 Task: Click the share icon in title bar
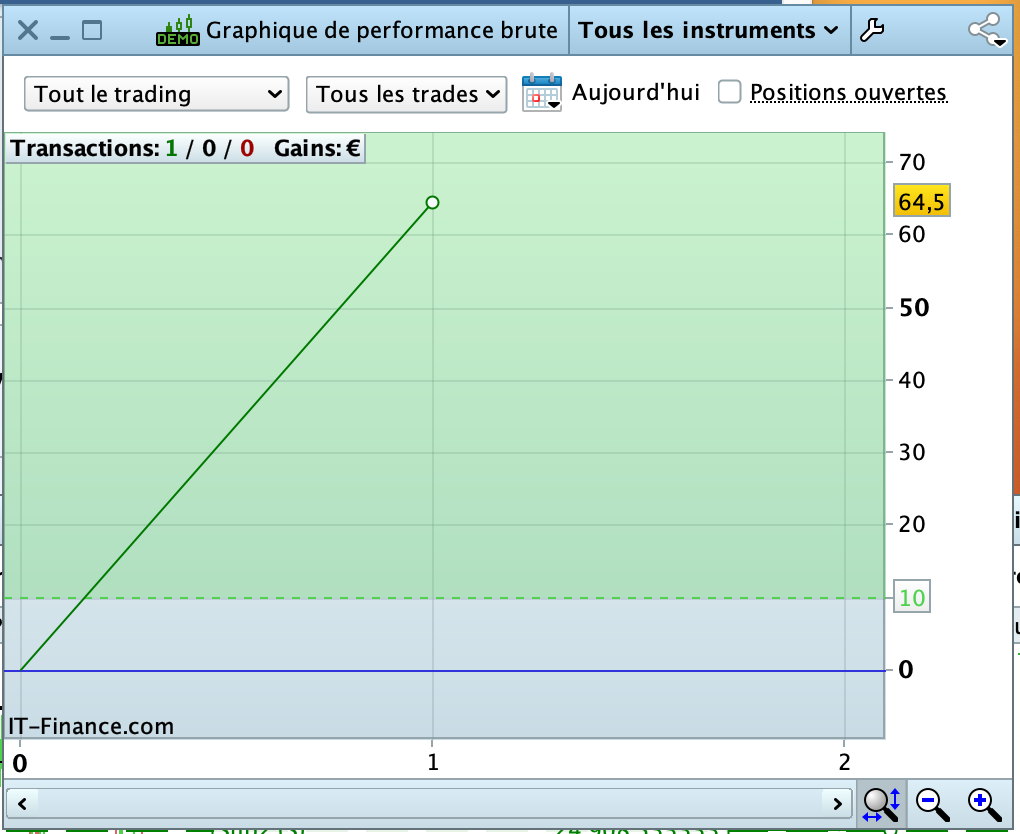986,30
